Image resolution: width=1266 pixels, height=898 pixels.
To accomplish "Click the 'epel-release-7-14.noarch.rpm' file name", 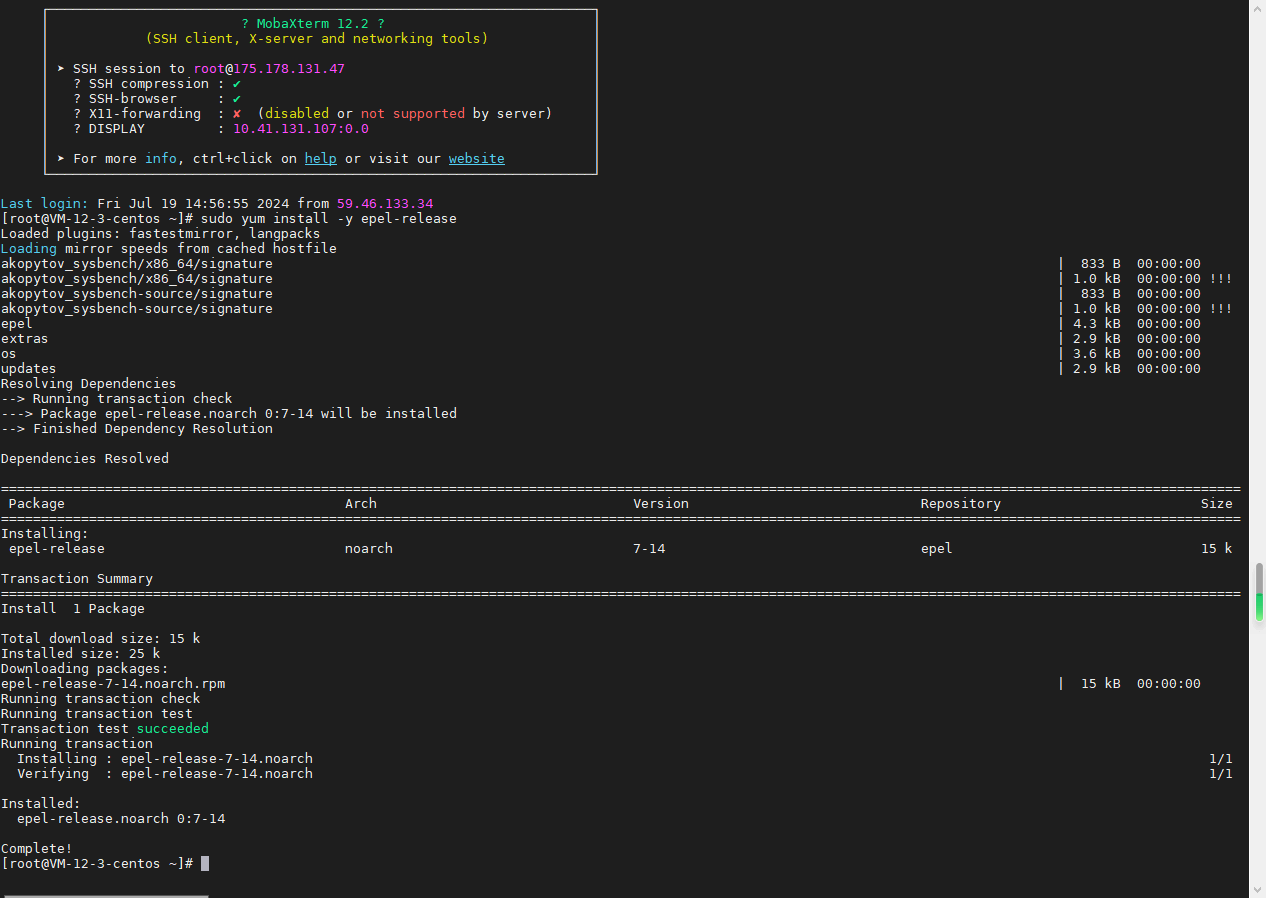I will 113,684.
